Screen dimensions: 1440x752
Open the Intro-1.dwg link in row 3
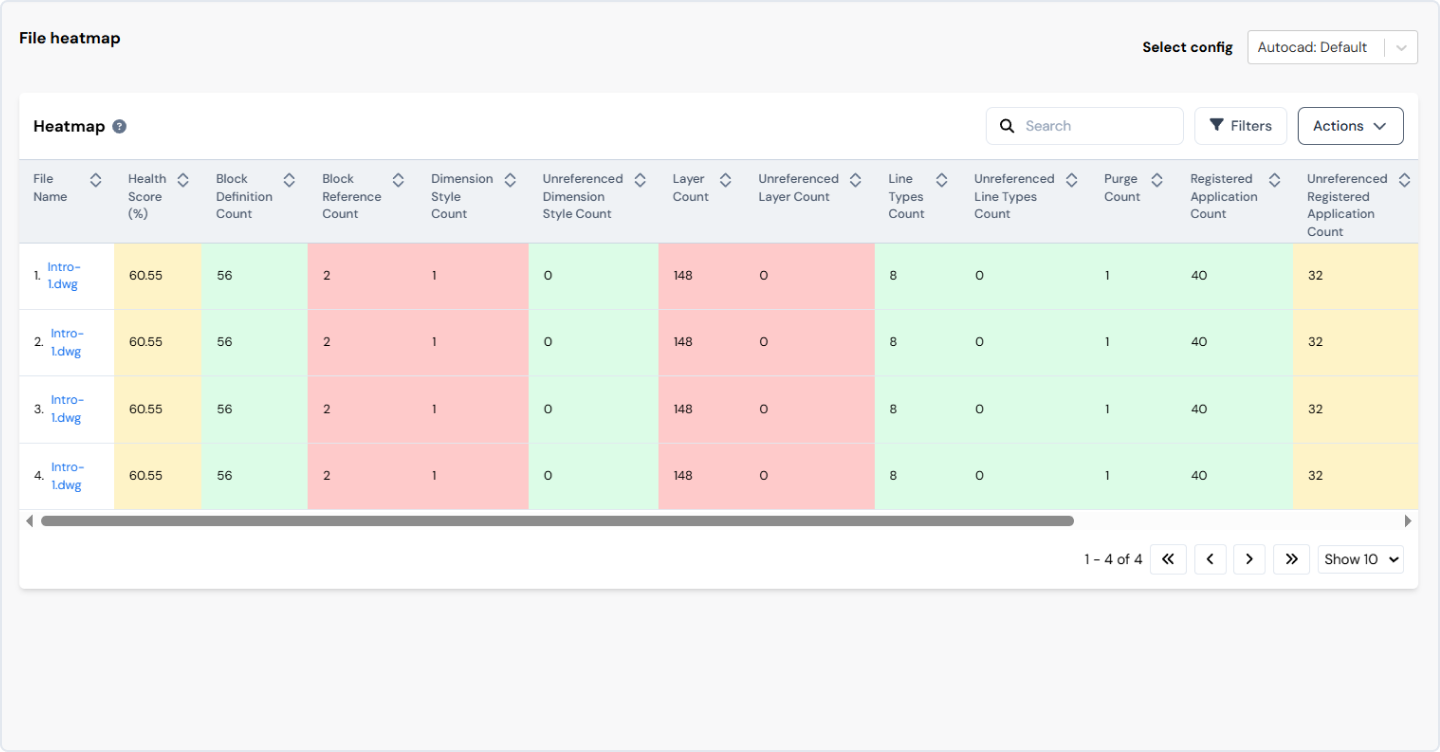[66, 409]
